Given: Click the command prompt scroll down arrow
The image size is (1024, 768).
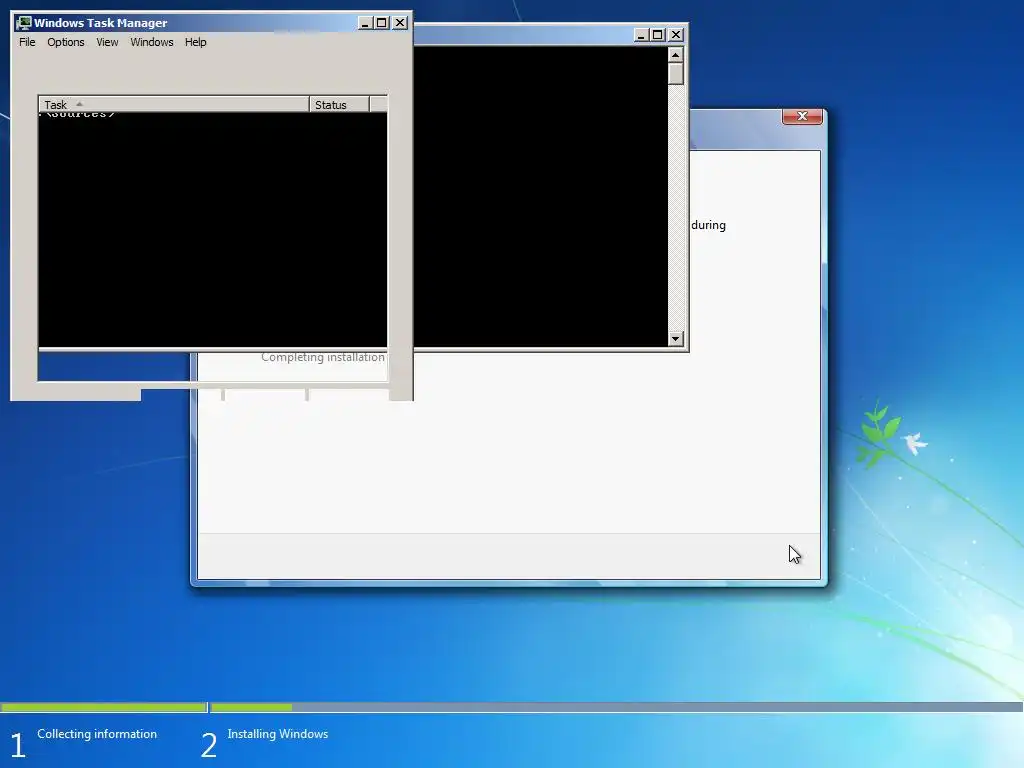Looking at the screenshot, I should click(x=675, y=338).
